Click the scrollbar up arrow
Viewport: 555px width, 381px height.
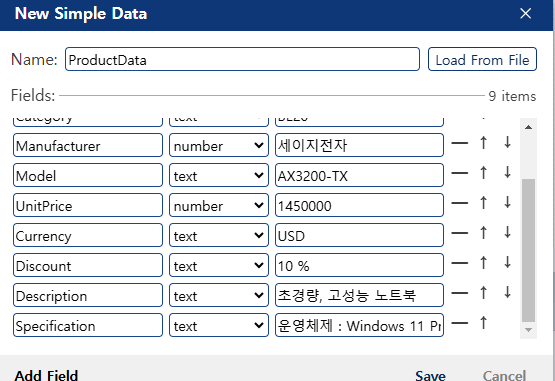pyautogui.click(x=528, y=127)
